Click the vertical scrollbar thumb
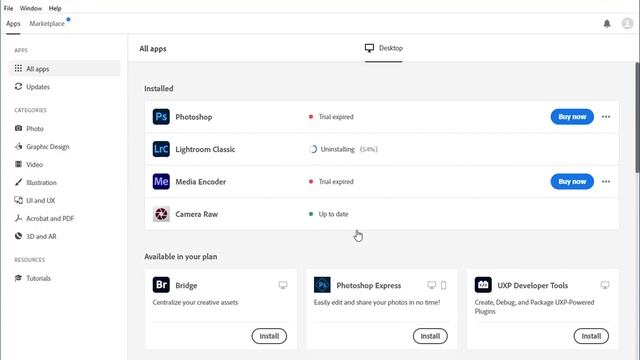Image resolution: width=640 pixels, height=360 pixels. pyautogui.click(x=637, y=118)
